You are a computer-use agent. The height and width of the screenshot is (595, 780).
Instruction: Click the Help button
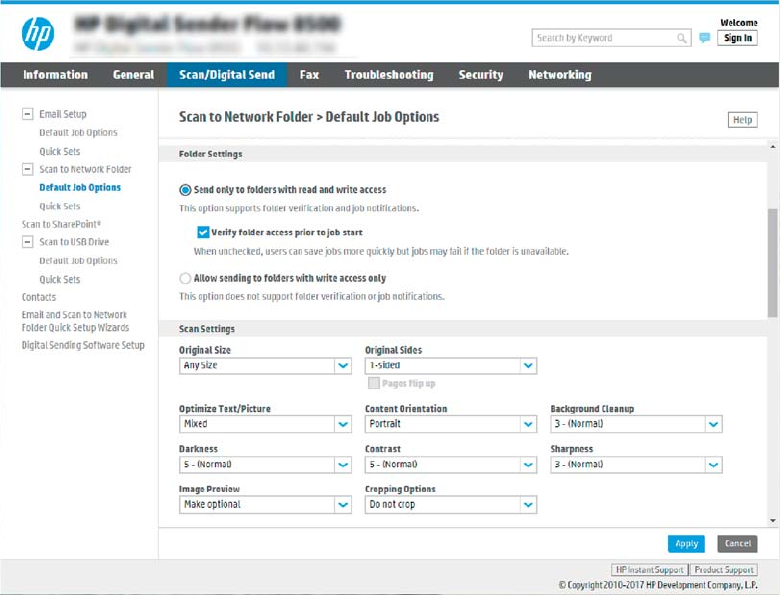pyautogui.click(x=742, y=119)
